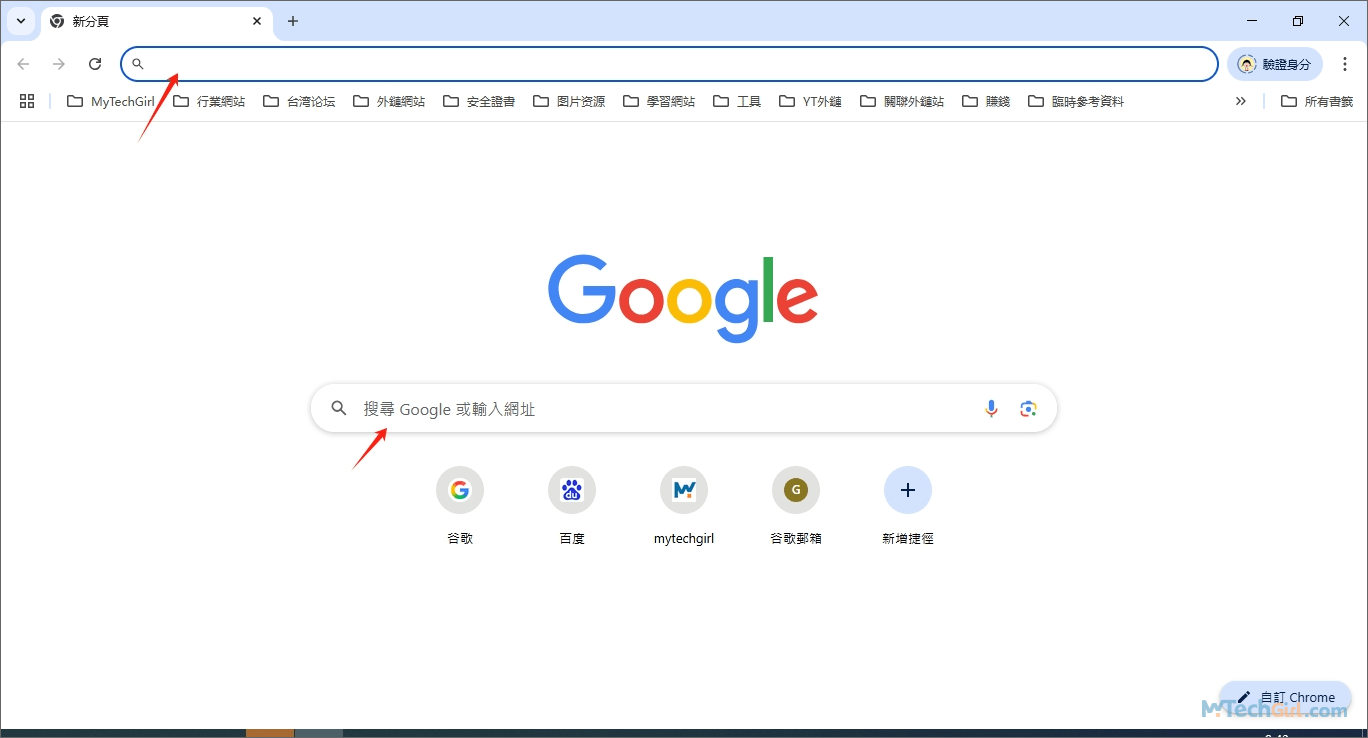Expand hidden bookmarks with the overflow chevron
1368x738 pixels.
(x=1240, y=100)
